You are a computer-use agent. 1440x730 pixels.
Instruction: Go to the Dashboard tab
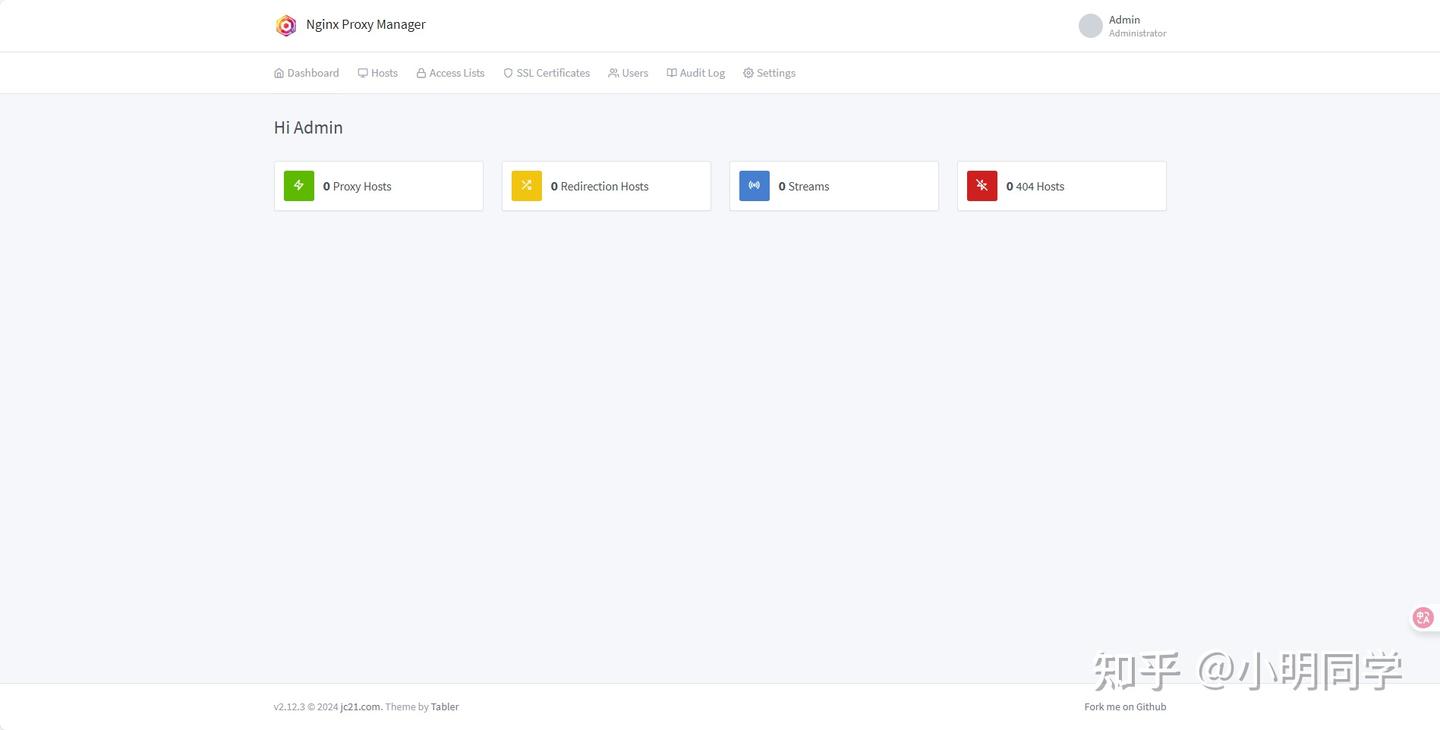pos(307,73)
